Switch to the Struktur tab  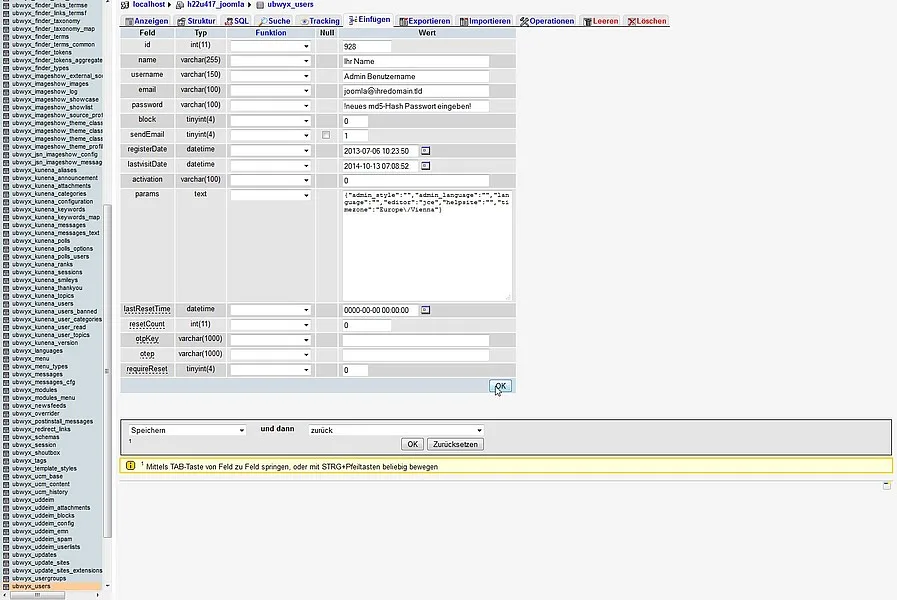click(x=196, y=21)
